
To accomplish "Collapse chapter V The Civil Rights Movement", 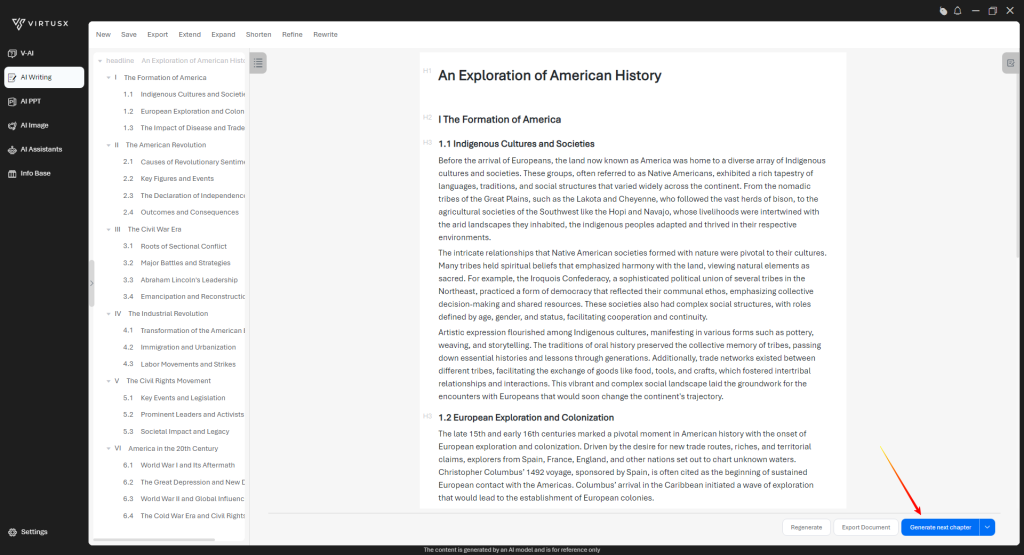I will (108, 381).
